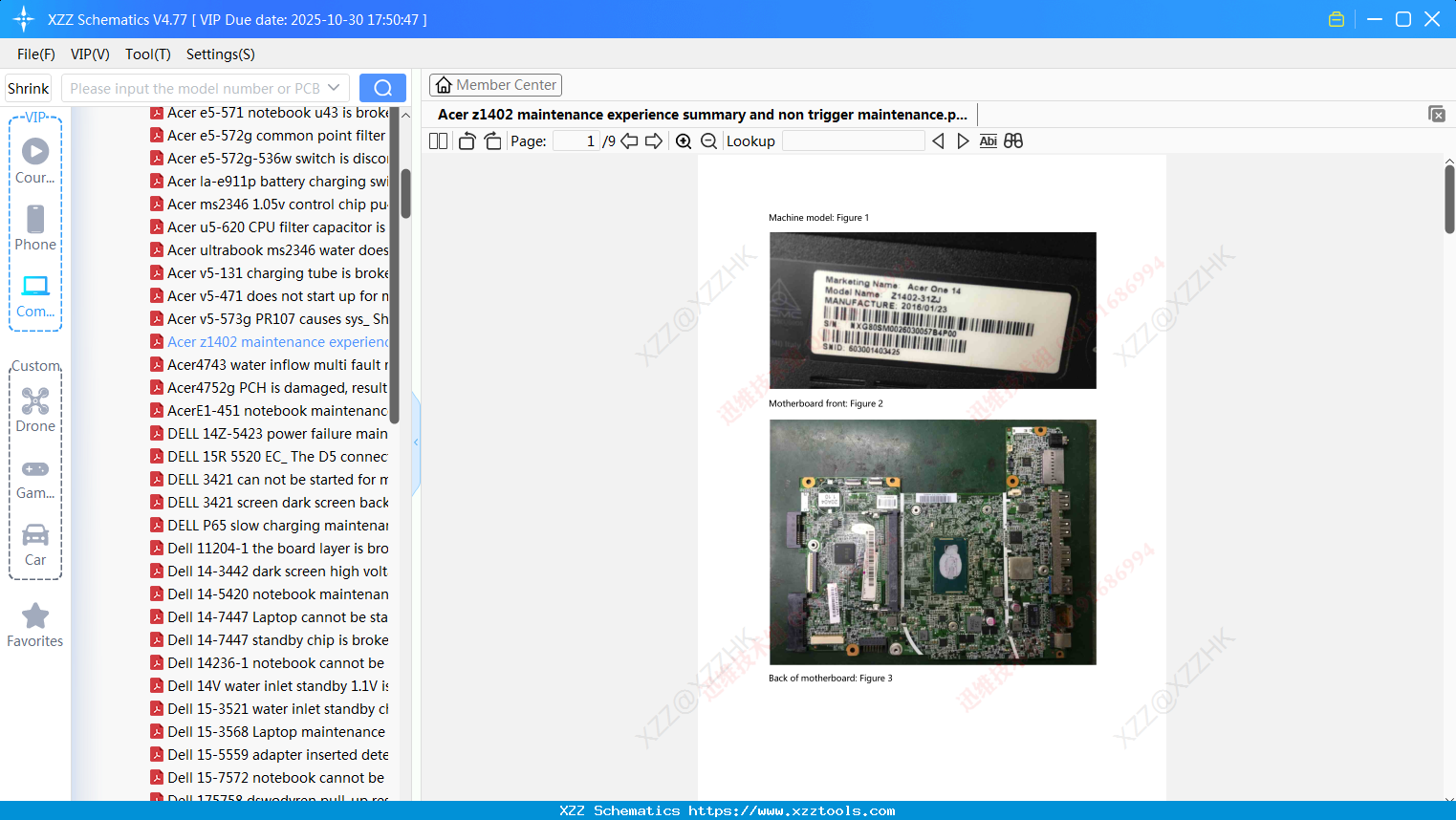Open 'Acer v5-471 does not start up' PDF
The image size is (1456, 820).
[x=270, y=296]
